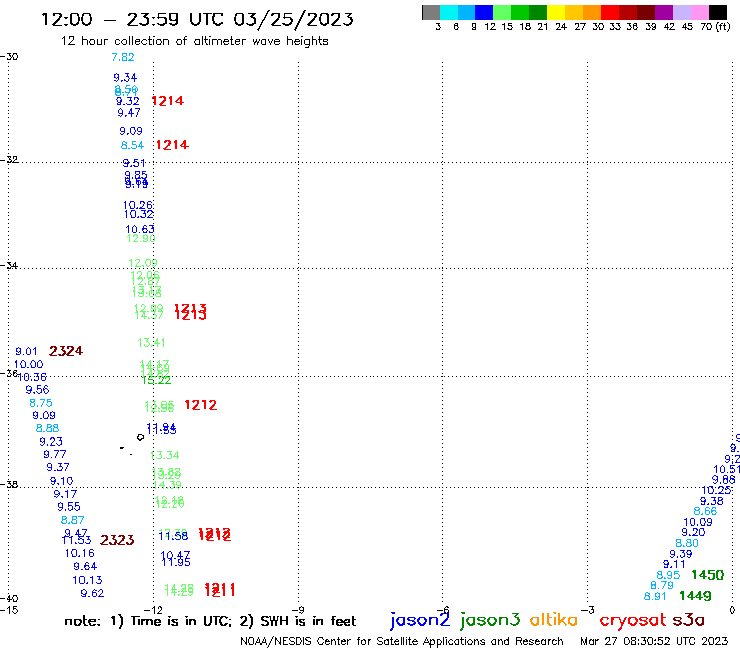
Task: Choose the cryosat satellite legend label
Action: click(633, 621)
